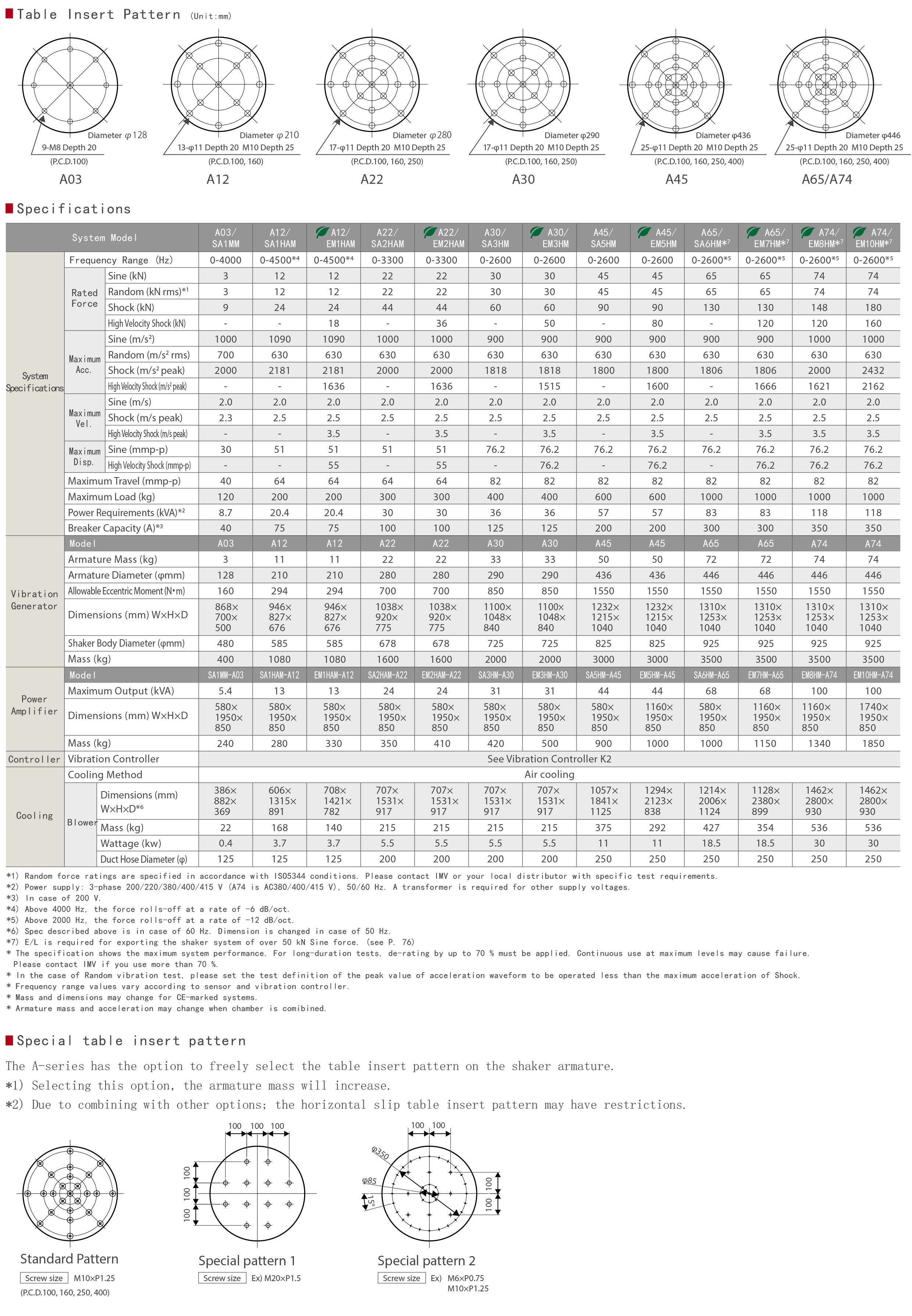Screen dimensions: 912x1316
Task: Click the high velocity shock value '2162'
Action: [x=873, y=386]
